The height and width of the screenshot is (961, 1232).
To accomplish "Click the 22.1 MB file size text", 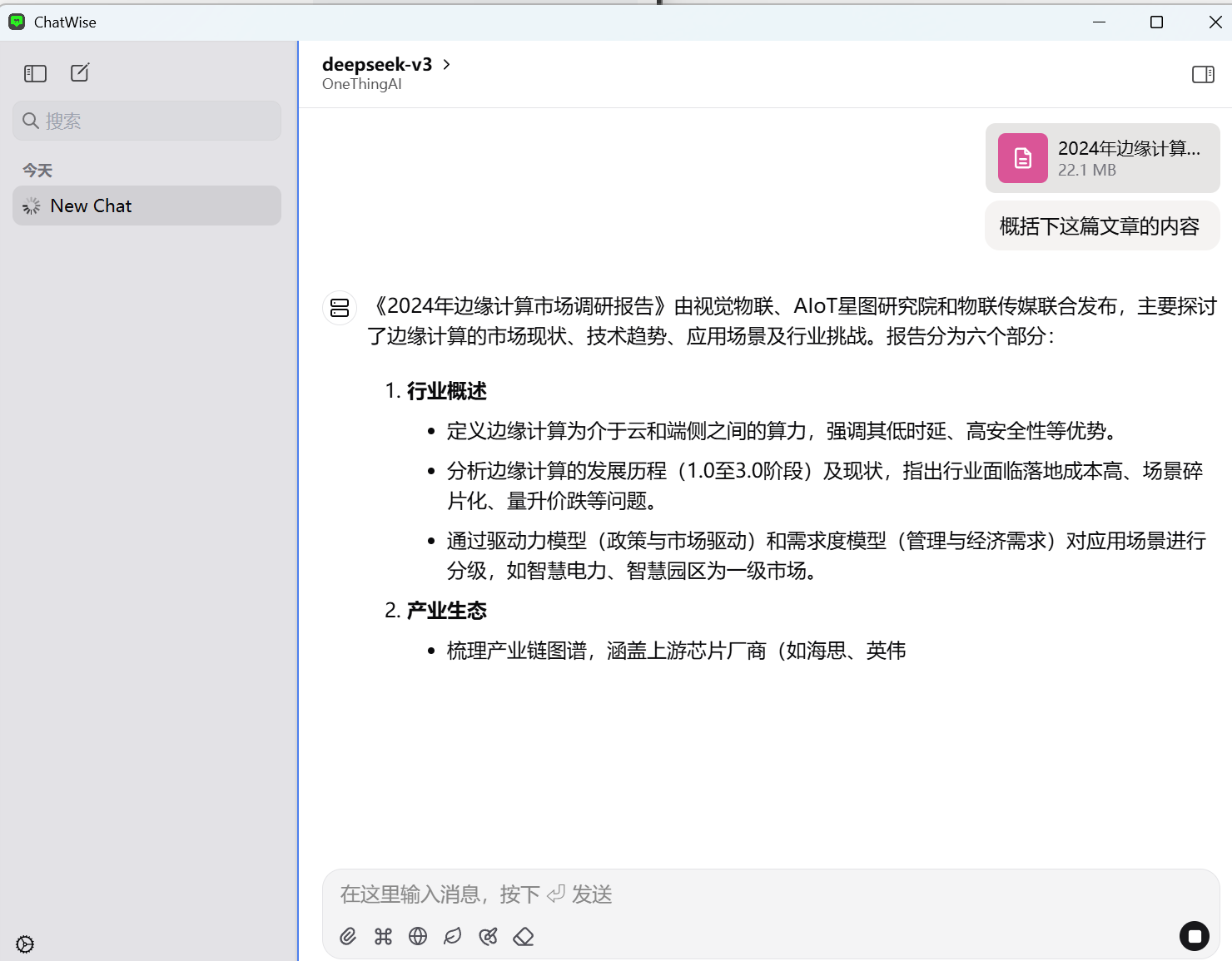I will (1087, 171).
